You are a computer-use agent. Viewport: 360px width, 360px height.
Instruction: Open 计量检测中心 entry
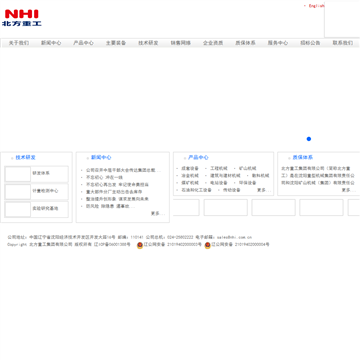point(45,191)
